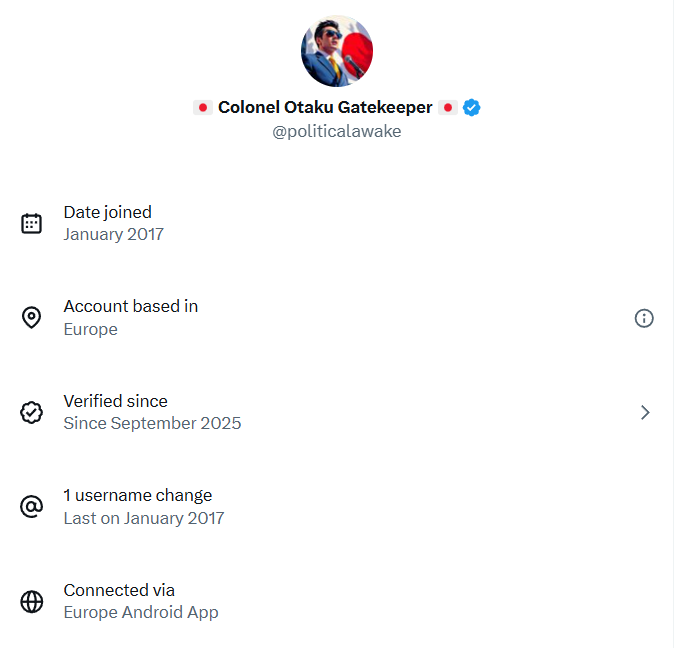Expand the Verified since chevron arrow
Image resolution: width=690 pixels, height=648 pixels.
pos(645,412)
